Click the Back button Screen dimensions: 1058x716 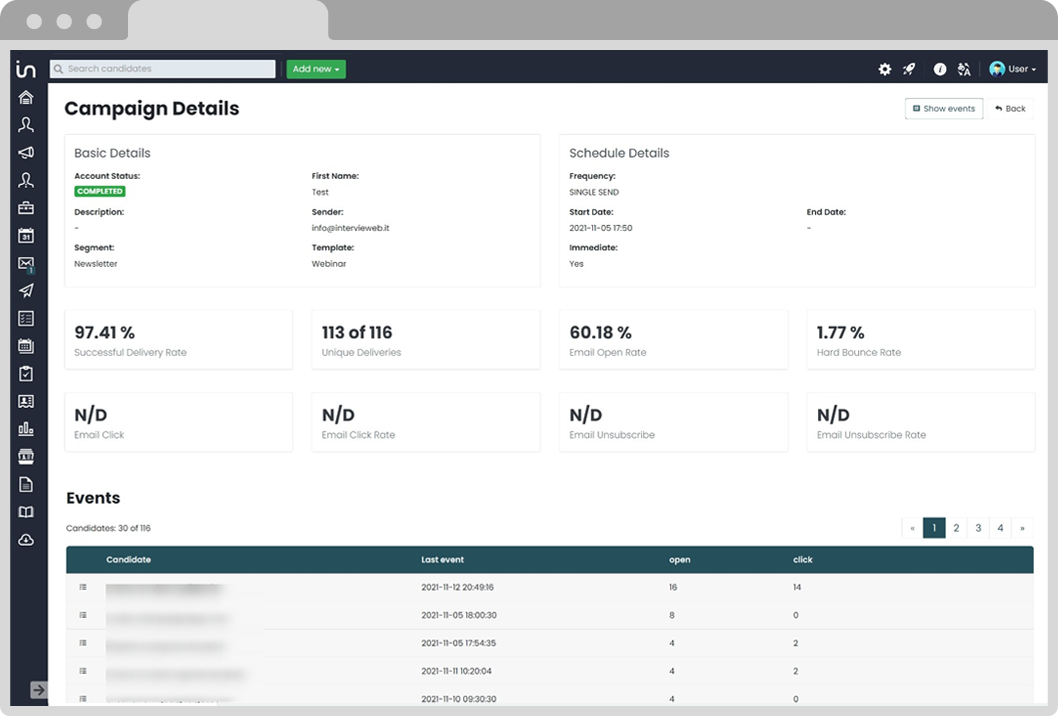click(x=1010, y=109)
